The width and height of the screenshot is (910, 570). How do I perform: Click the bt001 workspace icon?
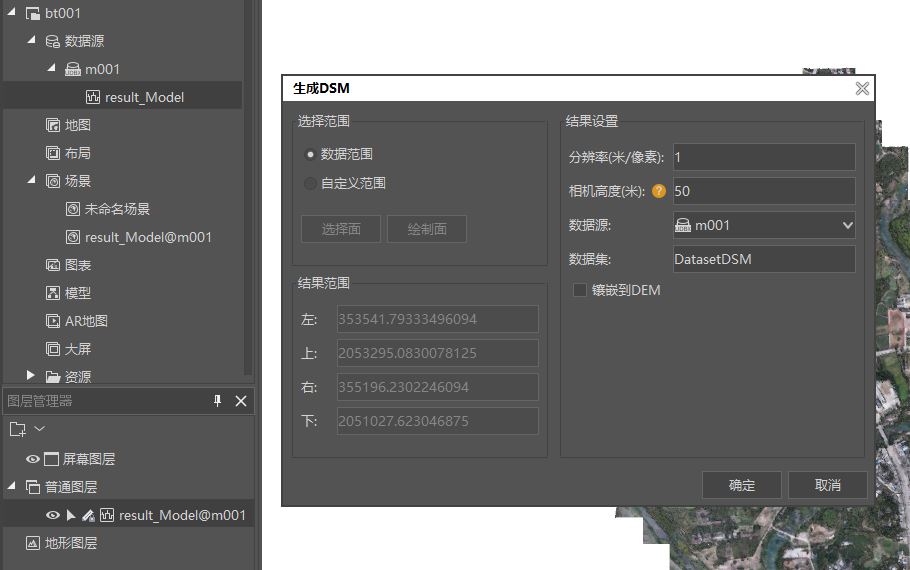32,13
